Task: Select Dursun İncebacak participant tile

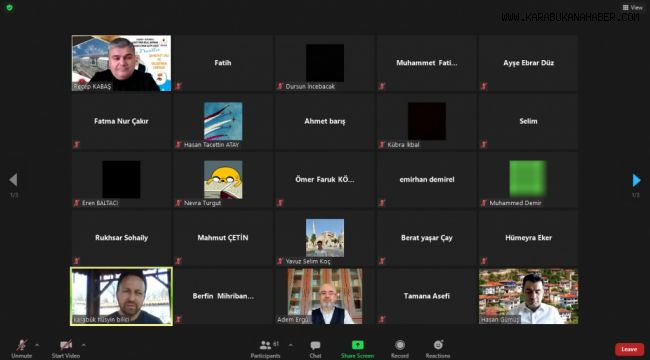Action: click(325, 63)
